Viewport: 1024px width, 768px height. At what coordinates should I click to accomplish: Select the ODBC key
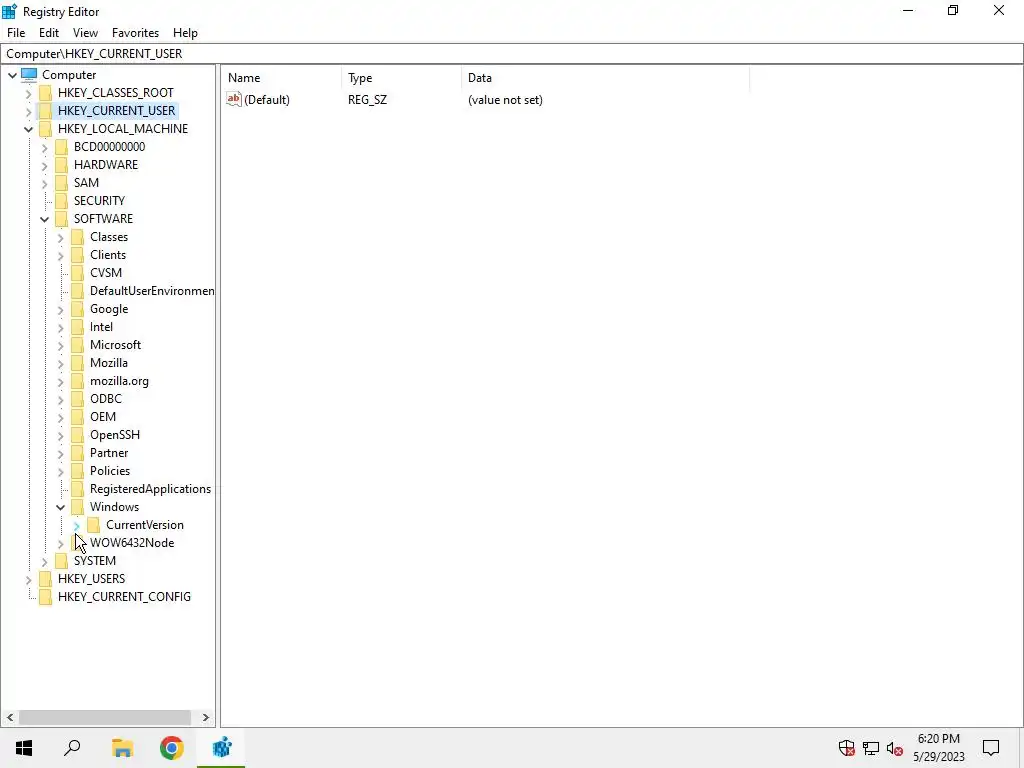(106, 399)
